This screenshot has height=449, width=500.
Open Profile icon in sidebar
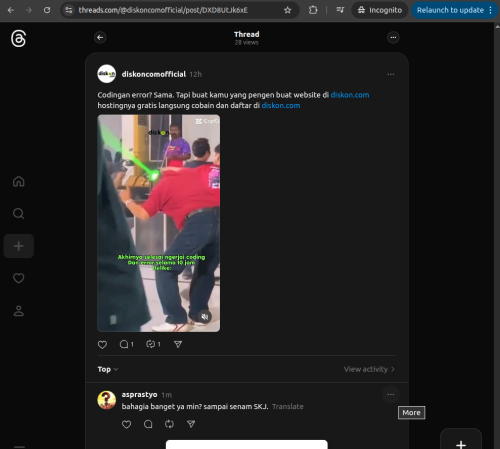19,311
